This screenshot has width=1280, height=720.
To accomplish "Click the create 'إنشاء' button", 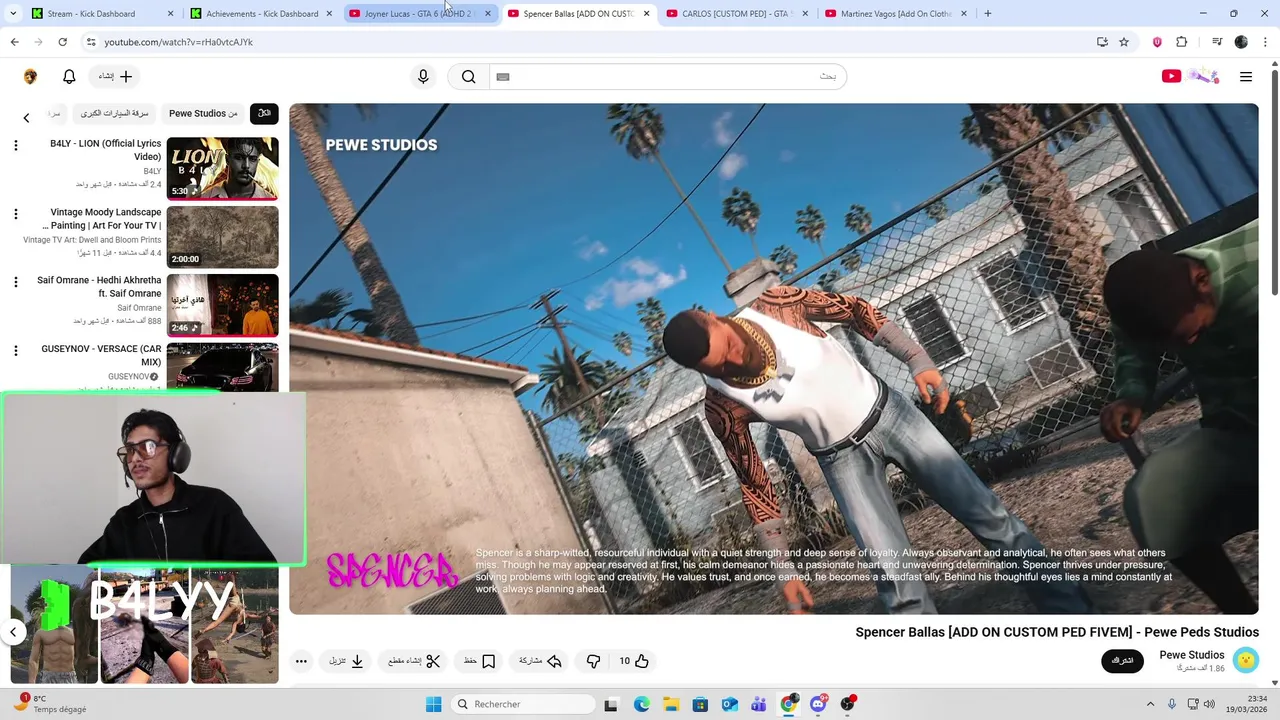I will [x=115, y=76].
